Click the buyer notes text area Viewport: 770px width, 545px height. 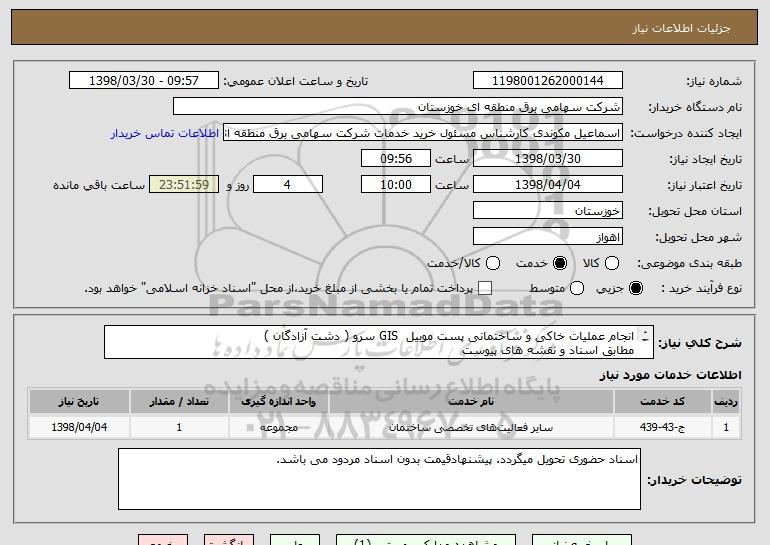pos(379,479)
